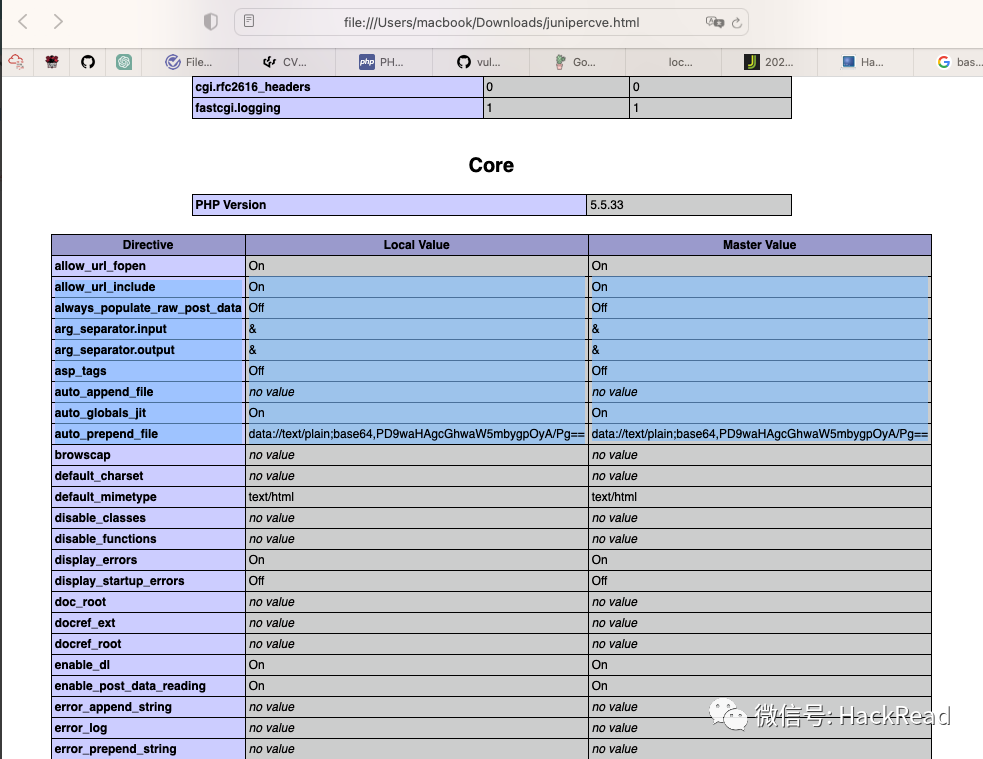
Task: Select the fastcgi.logging row label
Action: point(238,108)
